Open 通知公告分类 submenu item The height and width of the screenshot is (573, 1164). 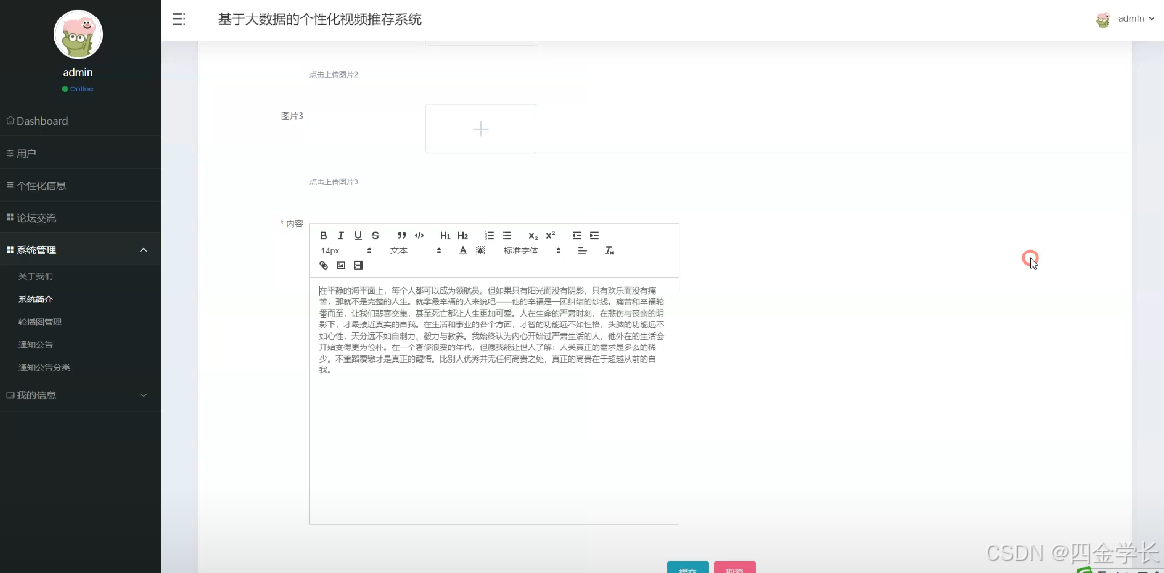click(45, 367)
